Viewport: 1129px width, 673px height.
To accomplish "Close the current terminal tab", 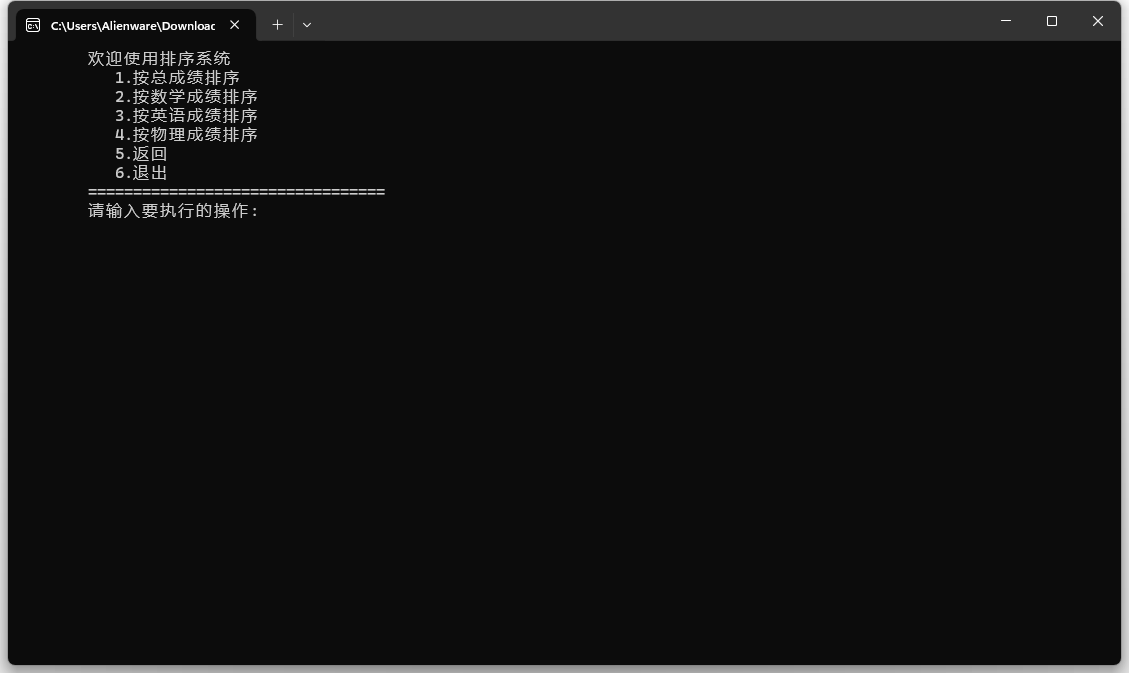I will pyautogui.click(x=235, y=24).
